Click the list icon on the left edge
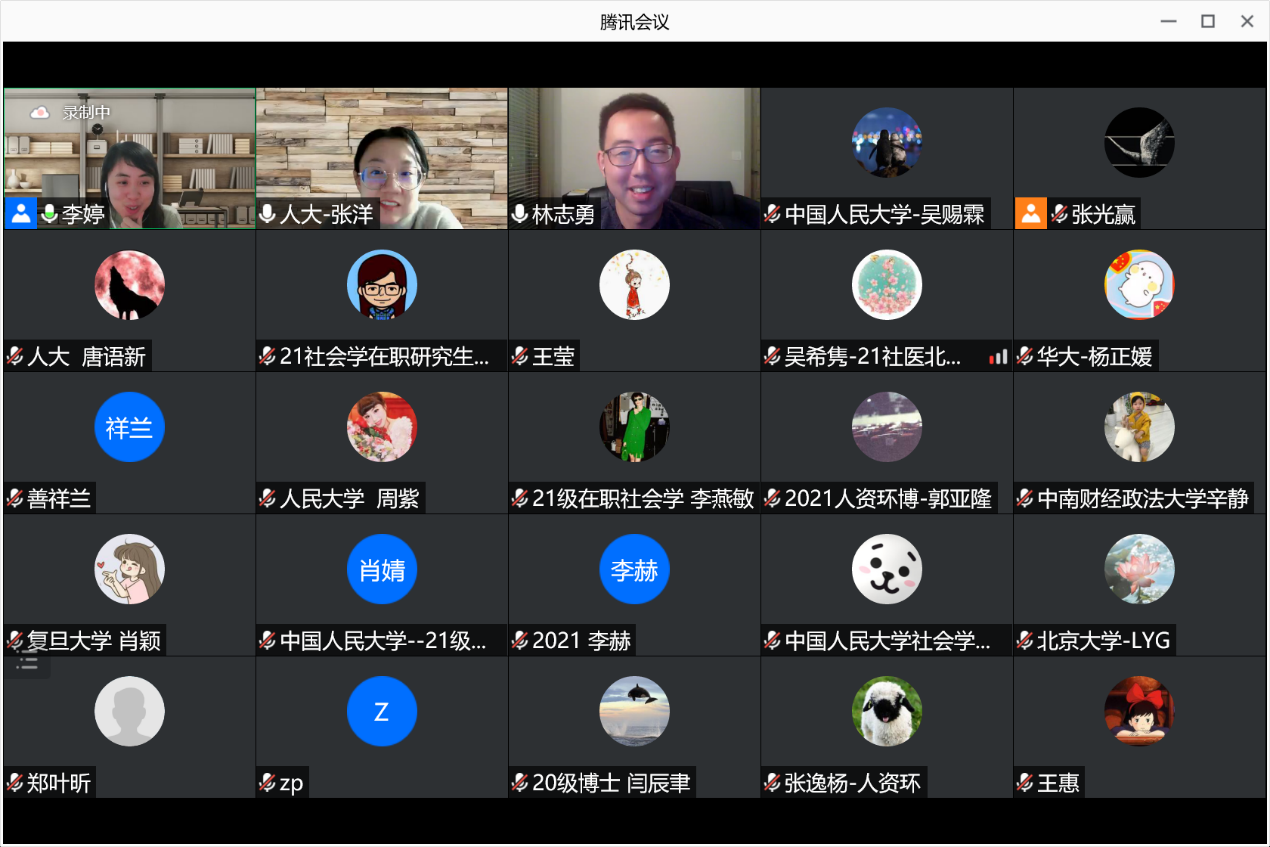The height and width of the screenshot is (847, 1270). point(27,662)
